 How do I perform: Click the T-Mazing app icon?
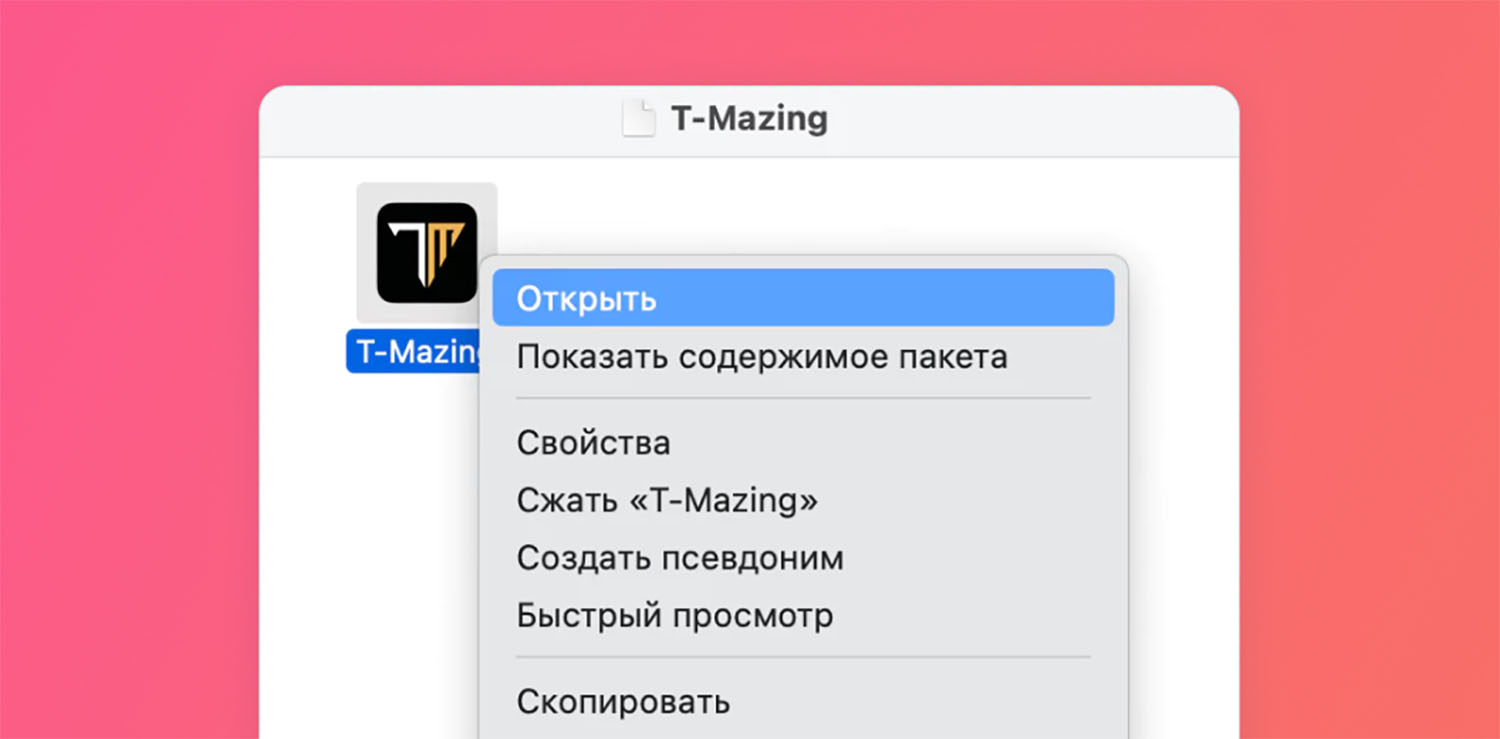[x=426, y=253]
